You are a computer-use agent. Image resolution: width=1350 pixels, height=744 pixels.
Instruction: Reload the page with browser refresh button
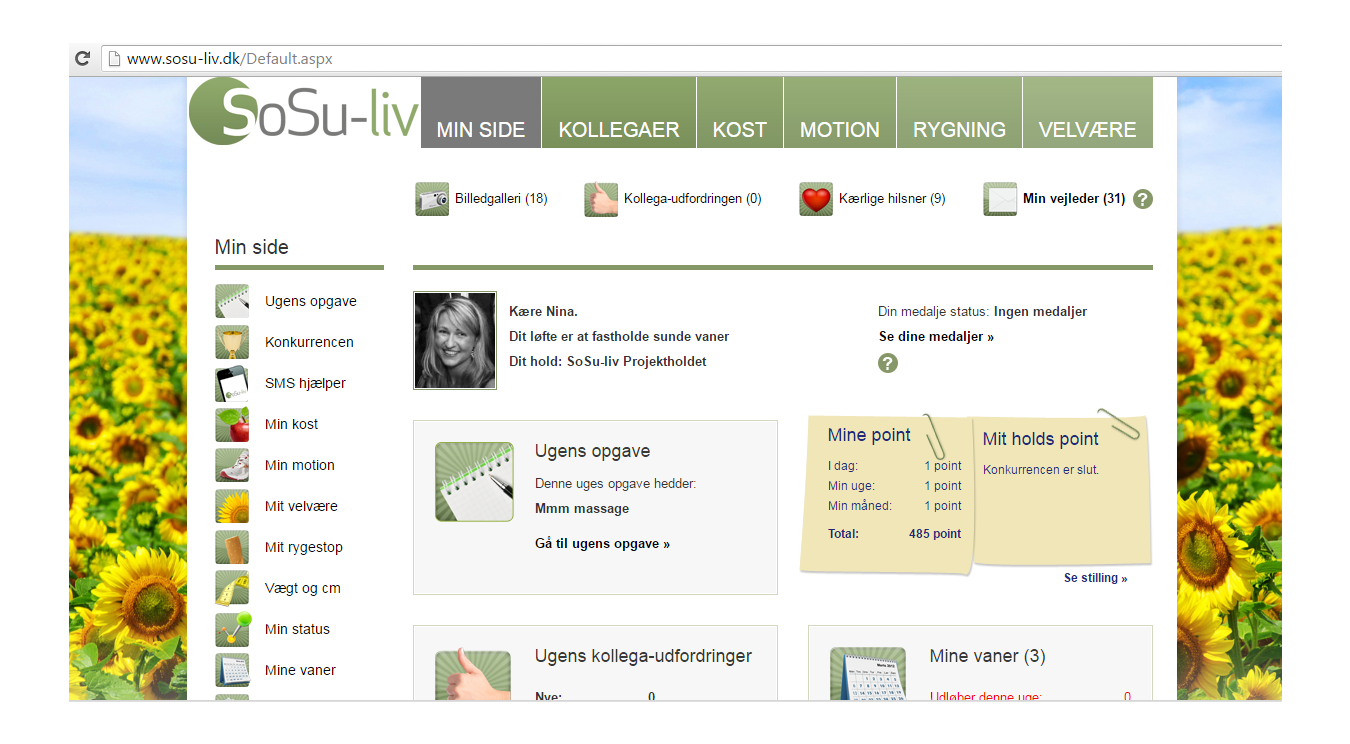click(83, 59)
